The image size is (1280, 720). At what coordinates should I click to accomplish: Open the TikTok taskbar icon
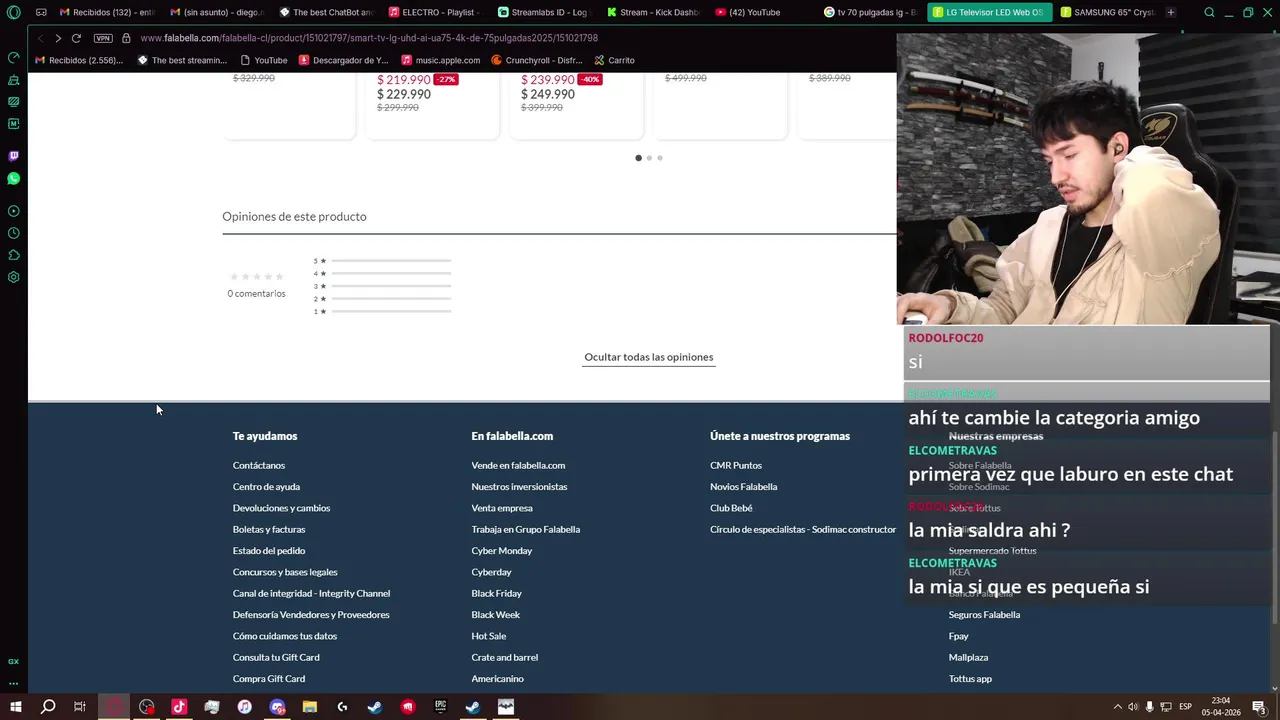(179, 707)
